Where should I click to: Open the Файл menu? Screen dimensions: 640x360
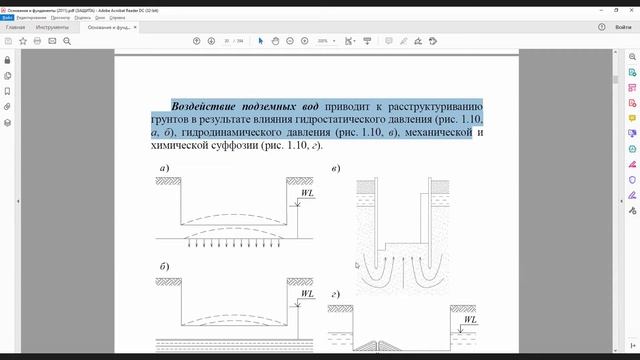click(x=7, y=18)
